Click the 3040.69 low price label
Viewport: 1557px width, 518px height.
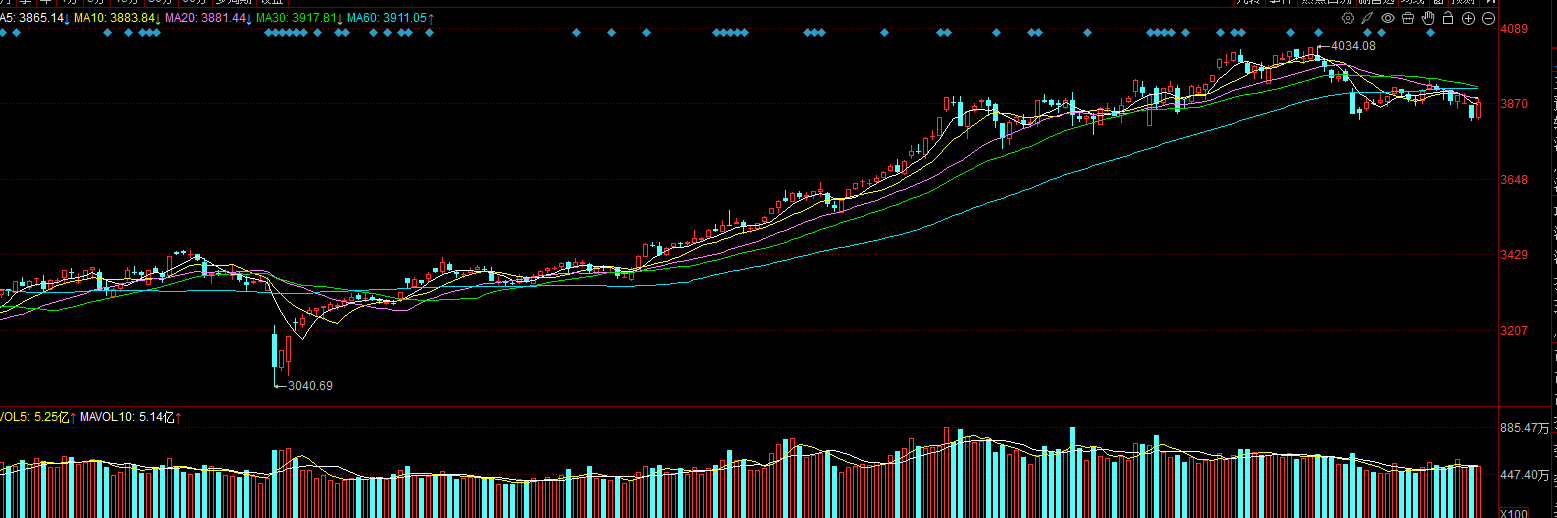point(310,385)
